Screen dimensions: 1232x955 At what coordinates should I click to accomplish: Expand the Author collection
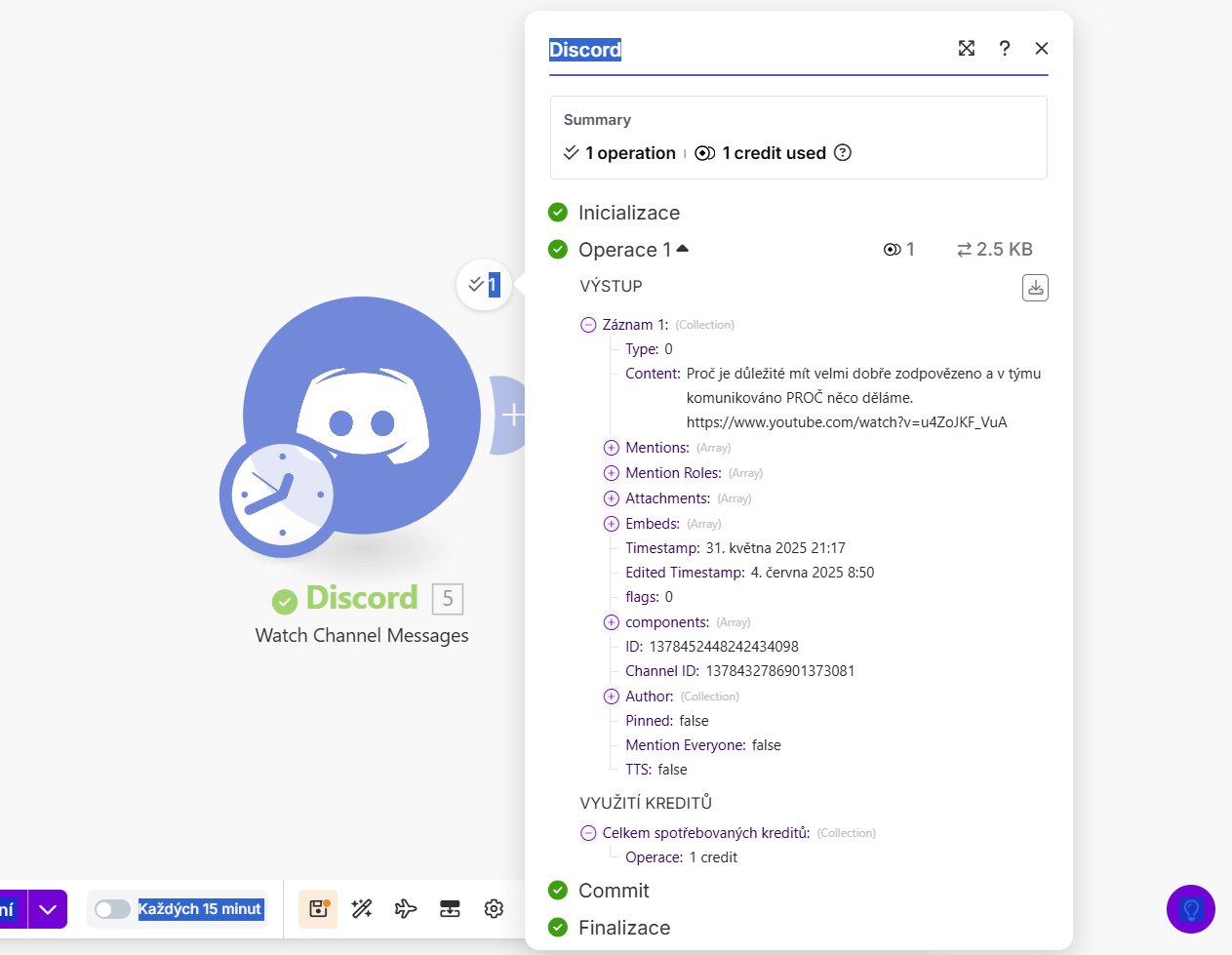[612, 696]
